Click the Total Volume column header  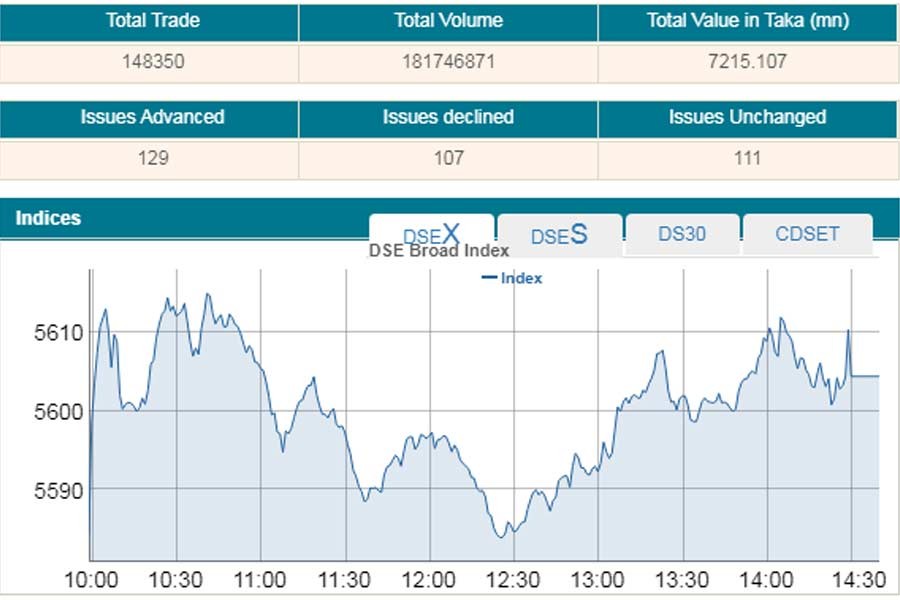coord(448,20)
